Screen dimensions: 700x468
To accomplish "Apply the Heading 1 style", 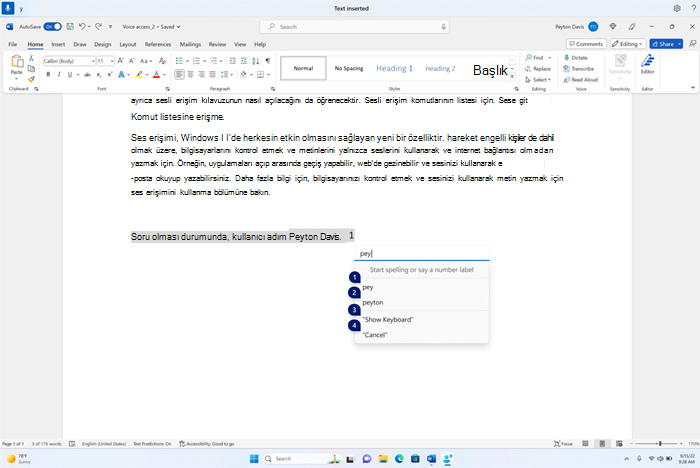I will pyautogui.click(x=394, y=68).
